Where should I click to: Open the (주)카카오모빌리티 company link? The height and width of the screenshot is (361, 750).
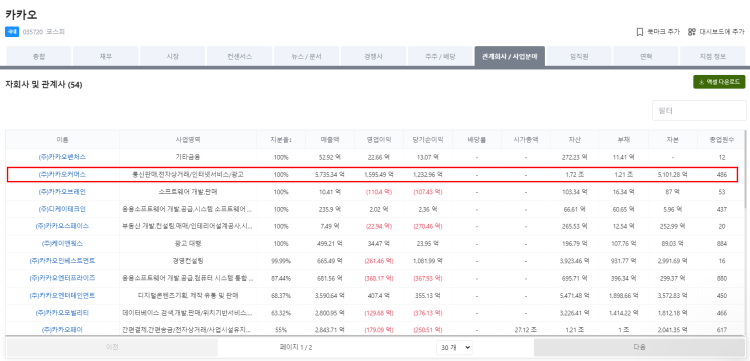[x=62, y=313]
